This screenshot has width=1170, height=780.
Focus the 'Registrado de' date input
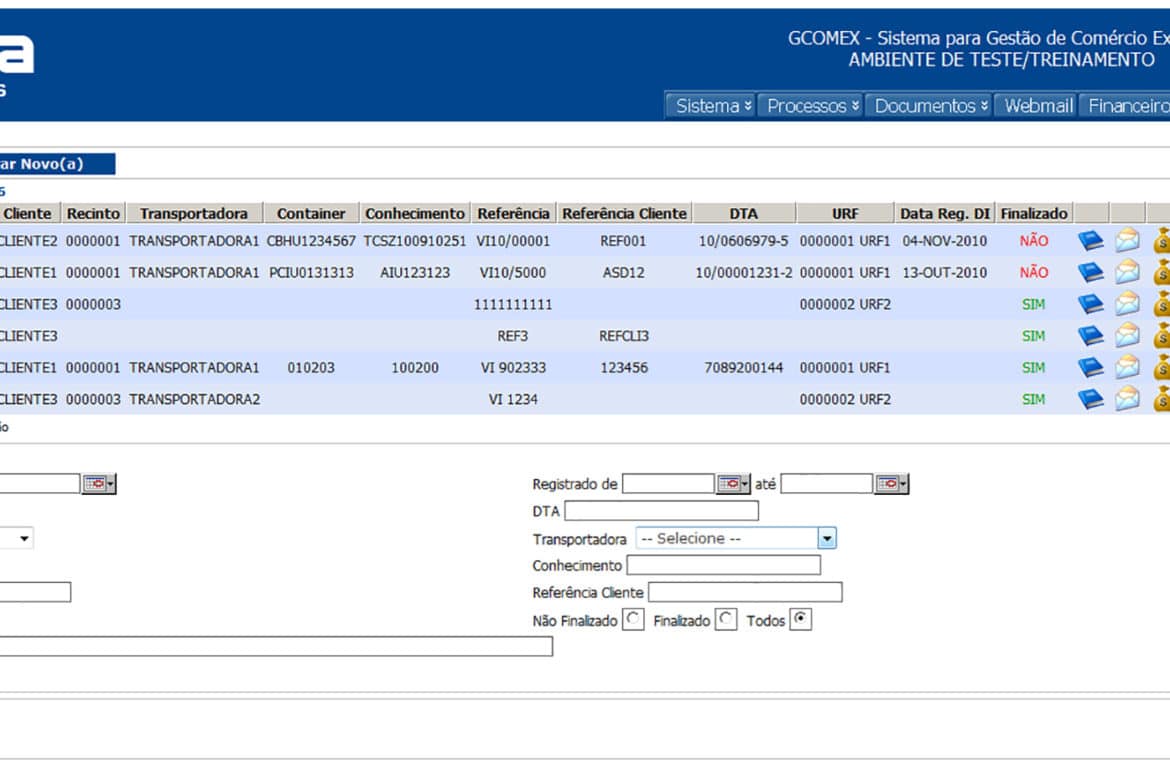click(x=669, y=484)
